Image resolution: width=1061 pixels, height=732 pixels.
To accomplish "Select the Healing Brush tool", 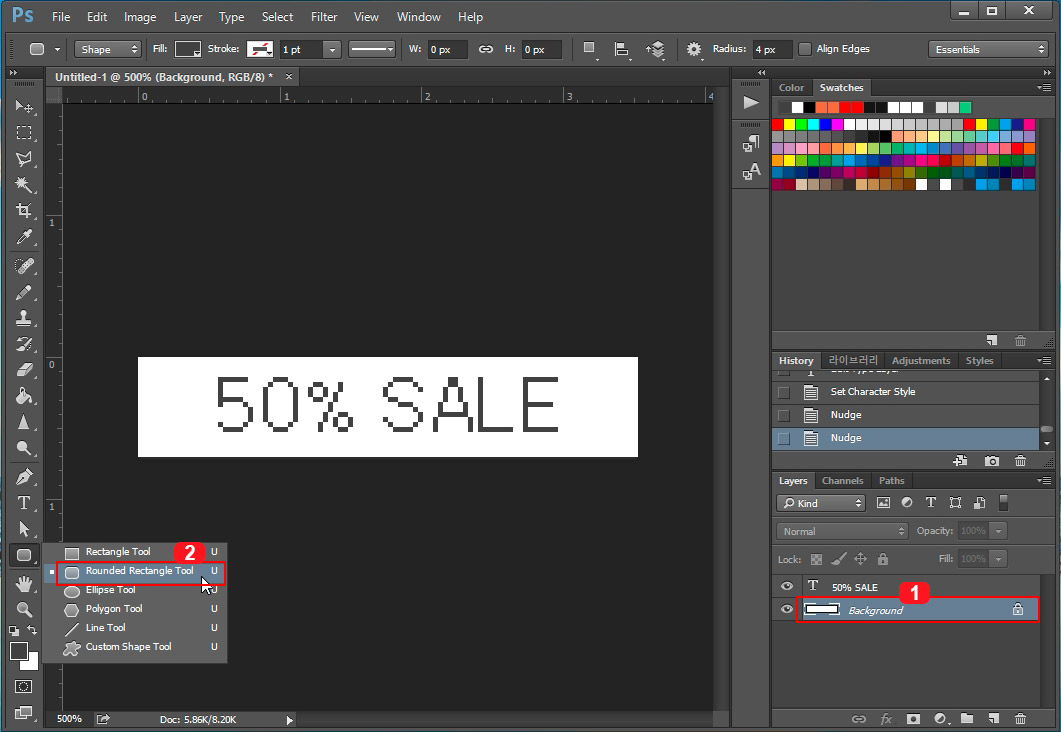I will click(24, 266).
